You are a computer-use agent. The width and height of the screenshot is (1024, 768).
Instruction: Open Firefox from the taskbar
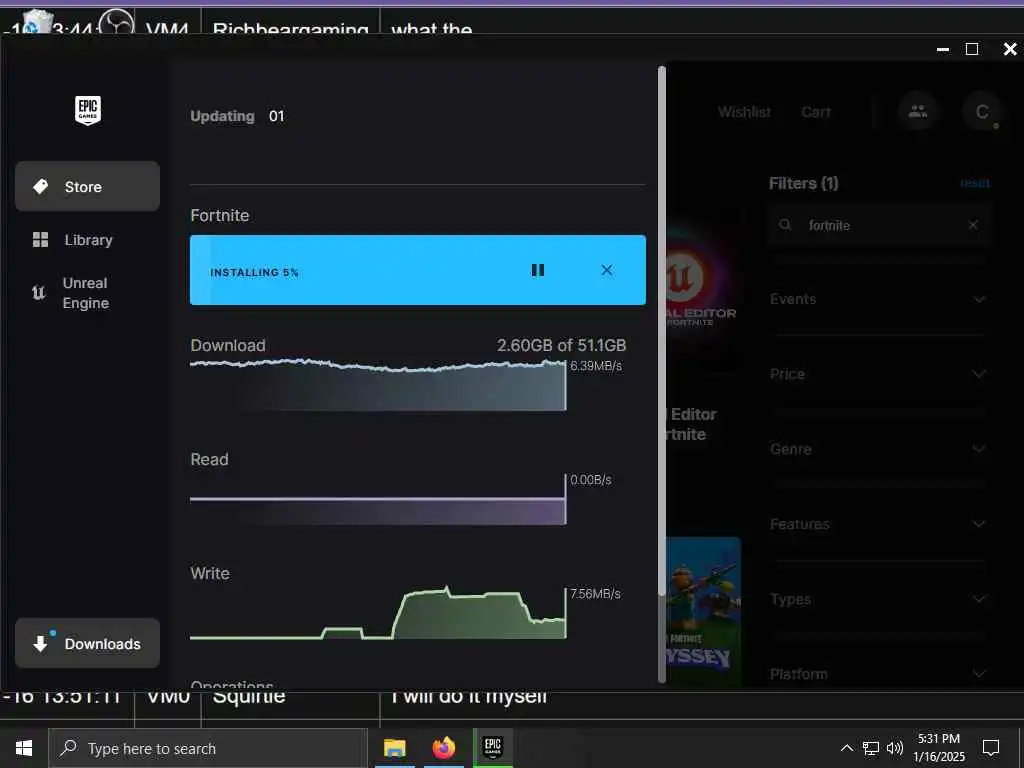point(444,748)
